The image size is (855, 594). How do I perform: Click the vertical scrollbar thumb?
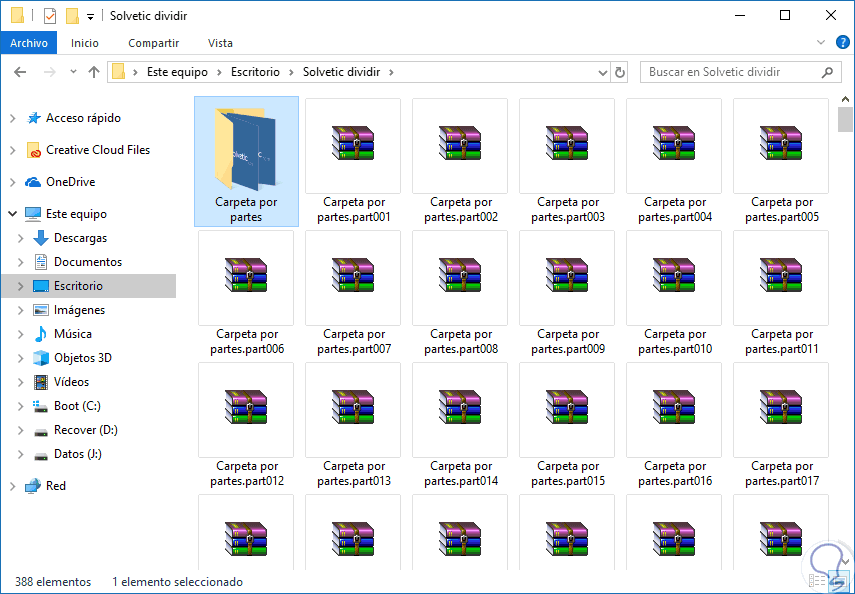845,119
